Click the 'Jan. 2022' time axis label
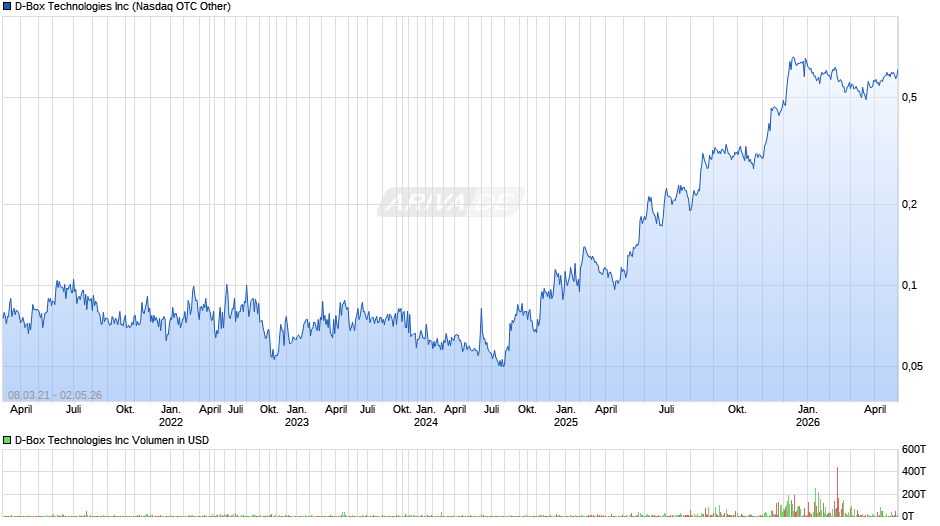 pos(171,416)
